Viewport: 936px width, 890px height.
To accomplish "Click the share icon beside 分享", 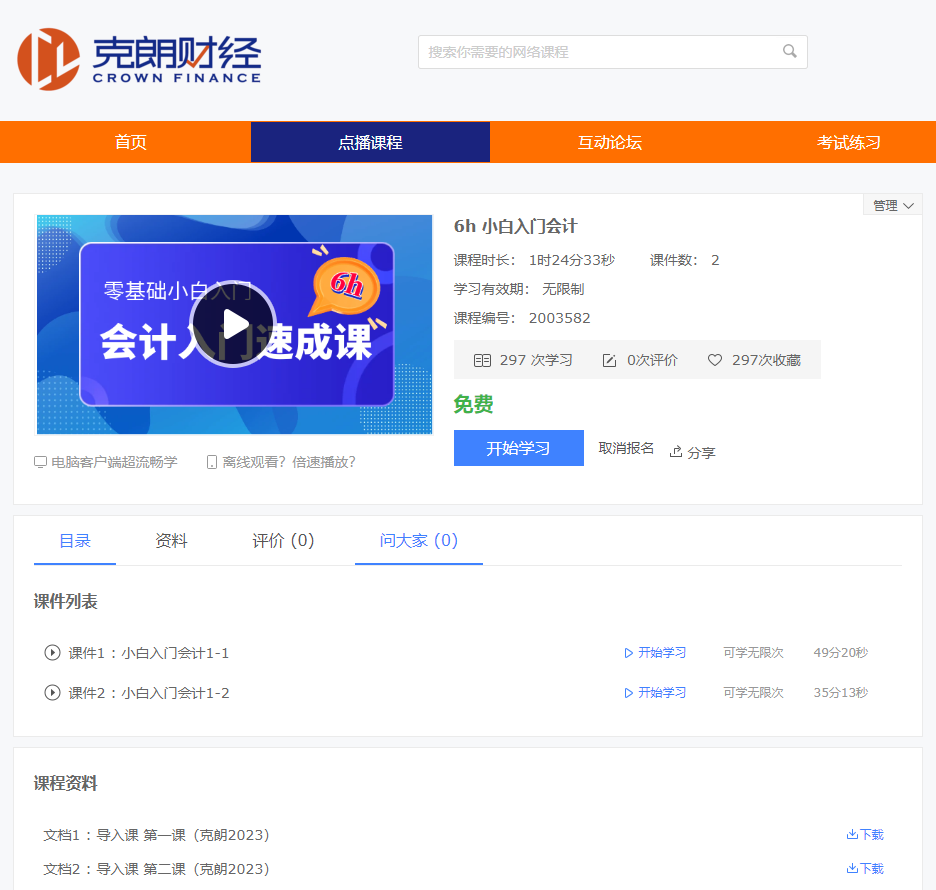I will 676,452.
